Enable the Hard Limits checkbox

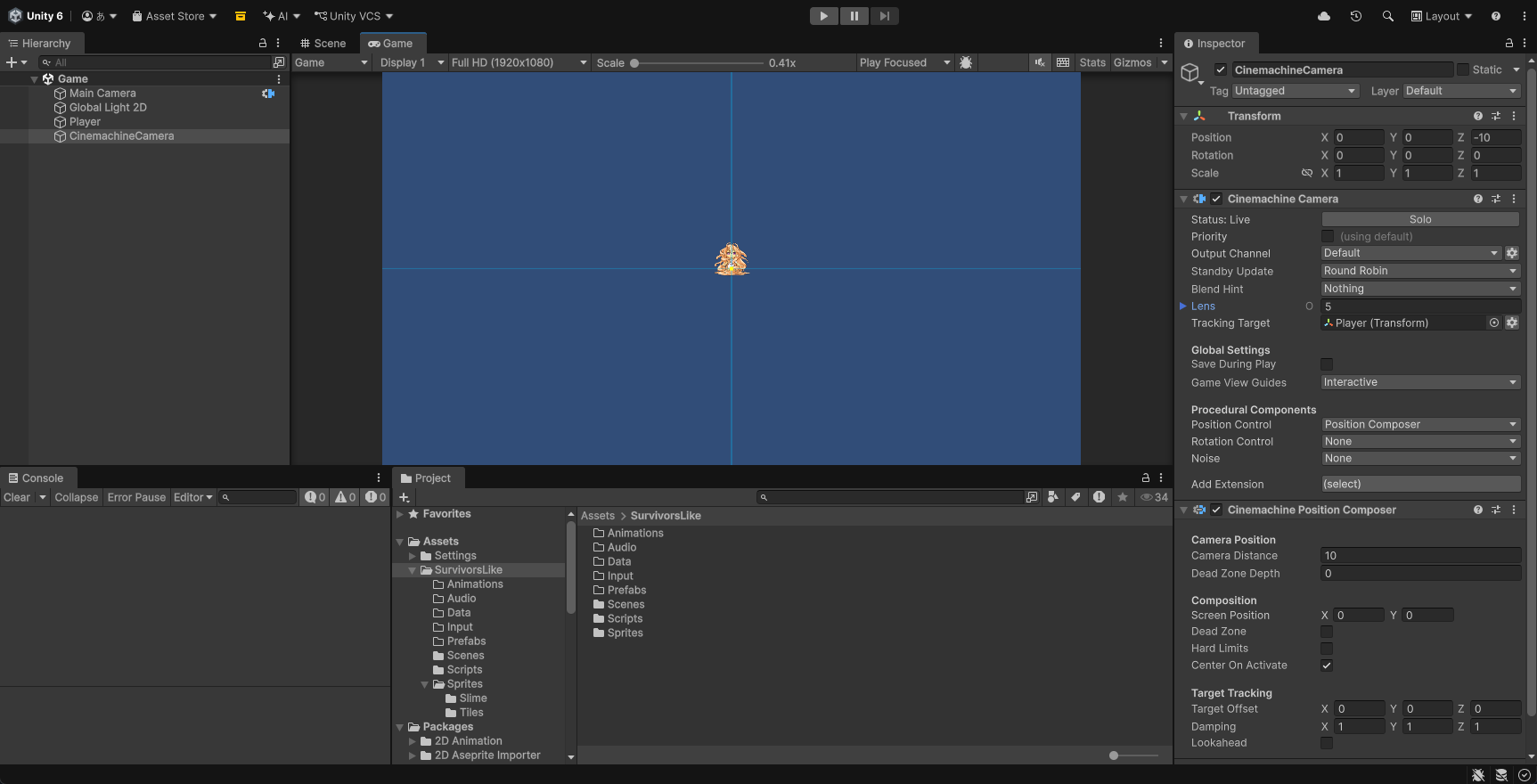[x=1327, y=649]
